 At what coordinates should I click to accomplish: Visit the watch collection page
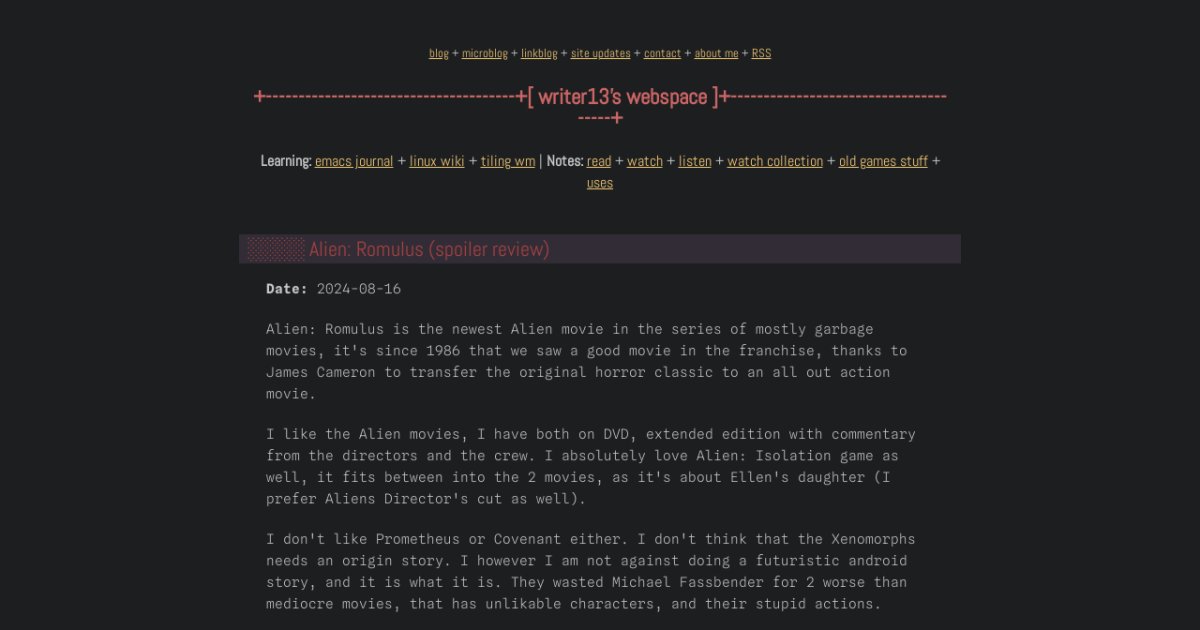775,161
